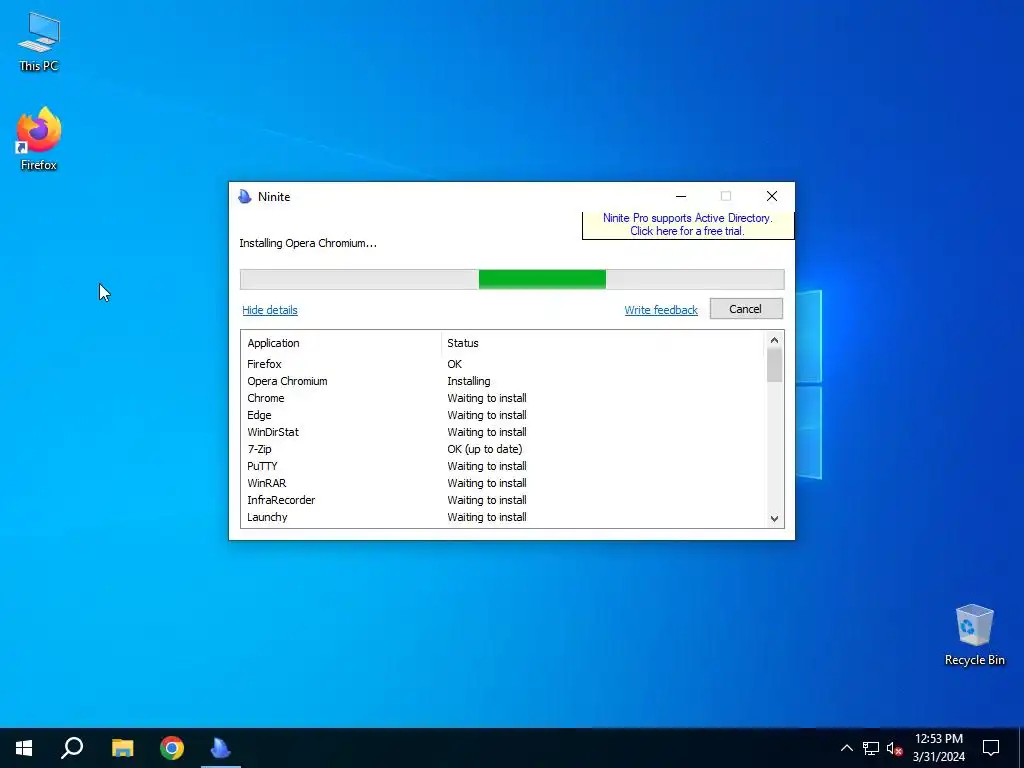Select the 7-Zip application row
The width and height of the screenshot is (1024, 768).
pyautogui.click(x=502, y=449)
